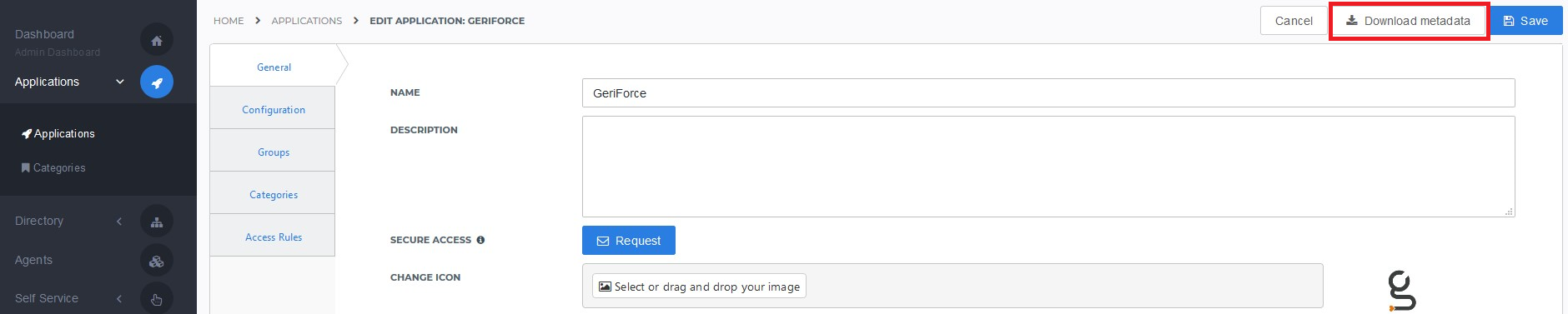Click the Applications rocket circle icon

pyautogui.click(x=157, y=82)
